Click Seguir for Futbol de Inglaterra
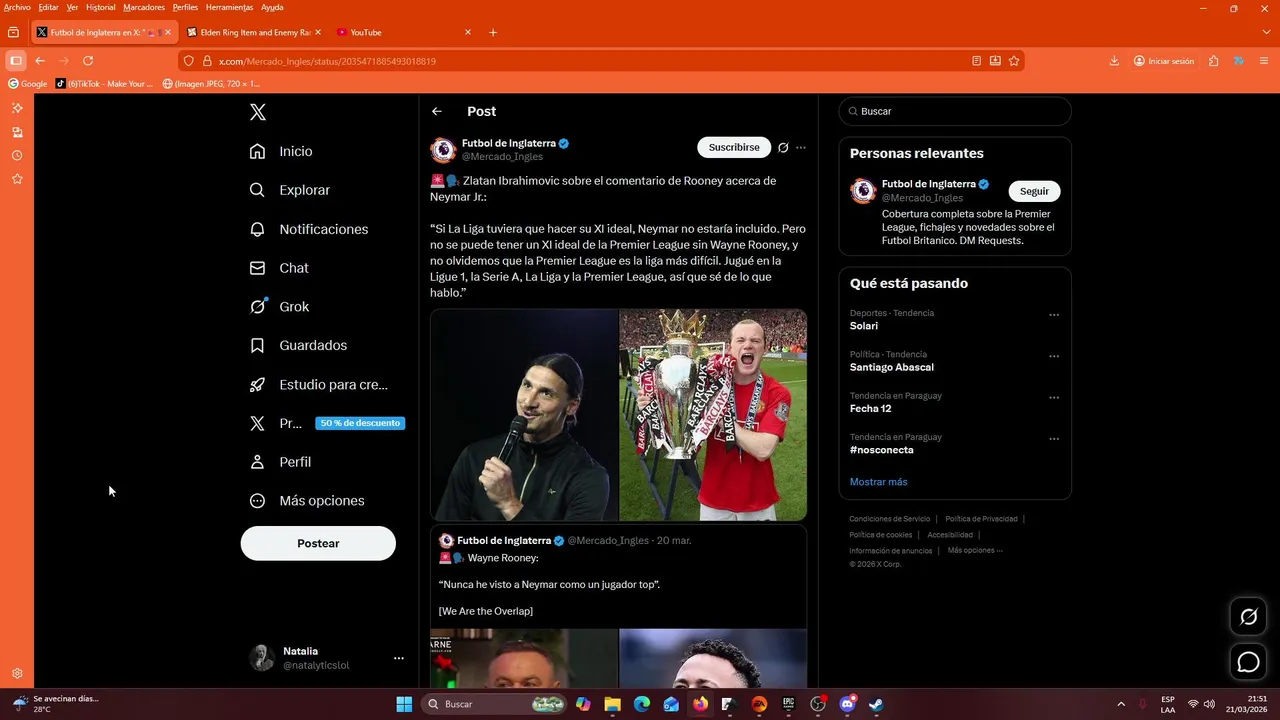Image resolution: width=1280 pixels, height=720 pixels. 1034,191
